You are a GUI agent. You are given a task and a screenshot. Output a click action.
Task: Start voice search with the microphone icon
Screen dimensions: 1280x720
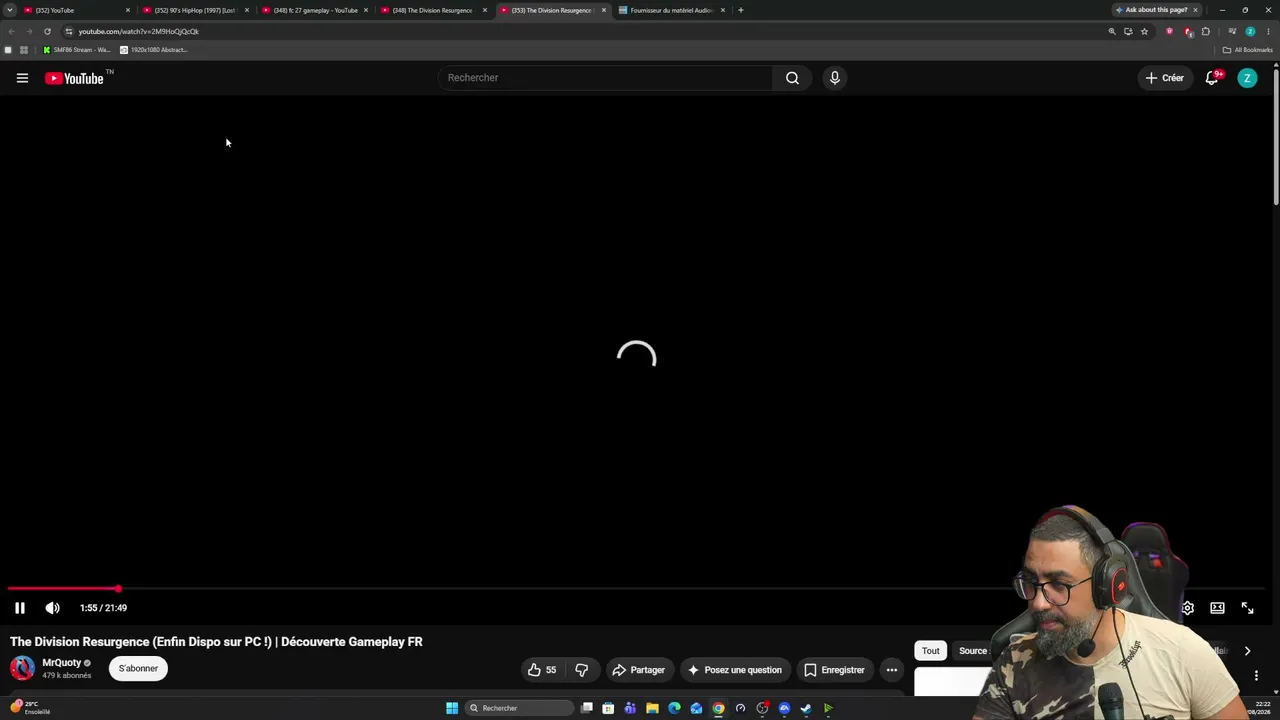(x=835, y=78)
